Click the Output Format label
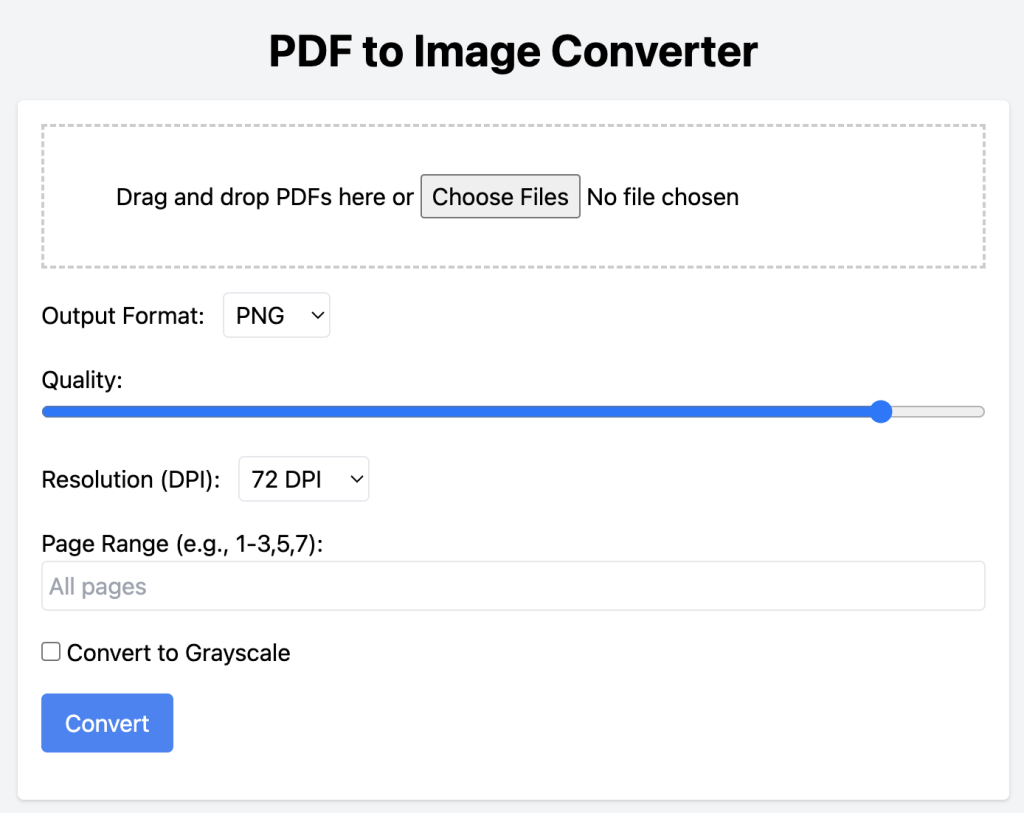Viewport: 1024px width, 813px height. (122, 315)
